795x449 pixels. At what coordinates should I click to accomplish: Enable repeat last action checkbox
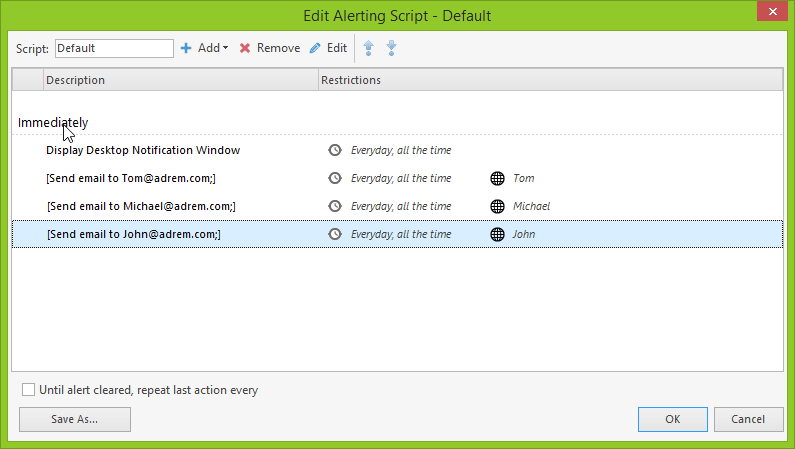pyautogui.click(x=28, y=390)
